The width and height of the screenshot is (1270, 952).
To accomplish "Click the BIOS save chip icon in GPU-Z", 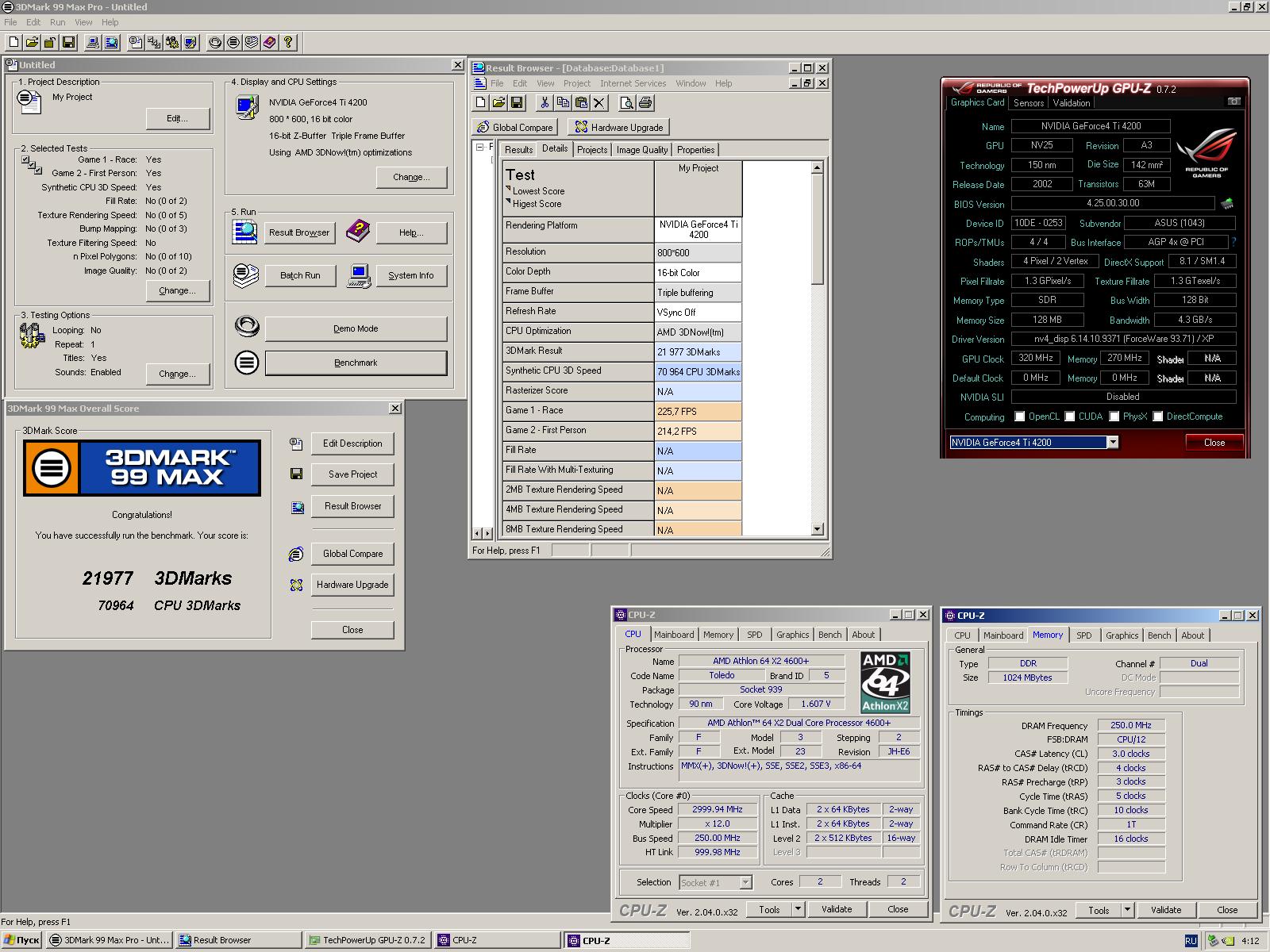I will pos(1227,204).
